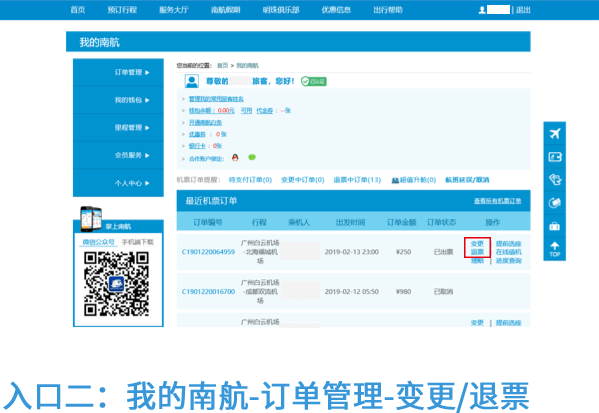
Task: Open order number C1901220064959
Action: (208, 252)
